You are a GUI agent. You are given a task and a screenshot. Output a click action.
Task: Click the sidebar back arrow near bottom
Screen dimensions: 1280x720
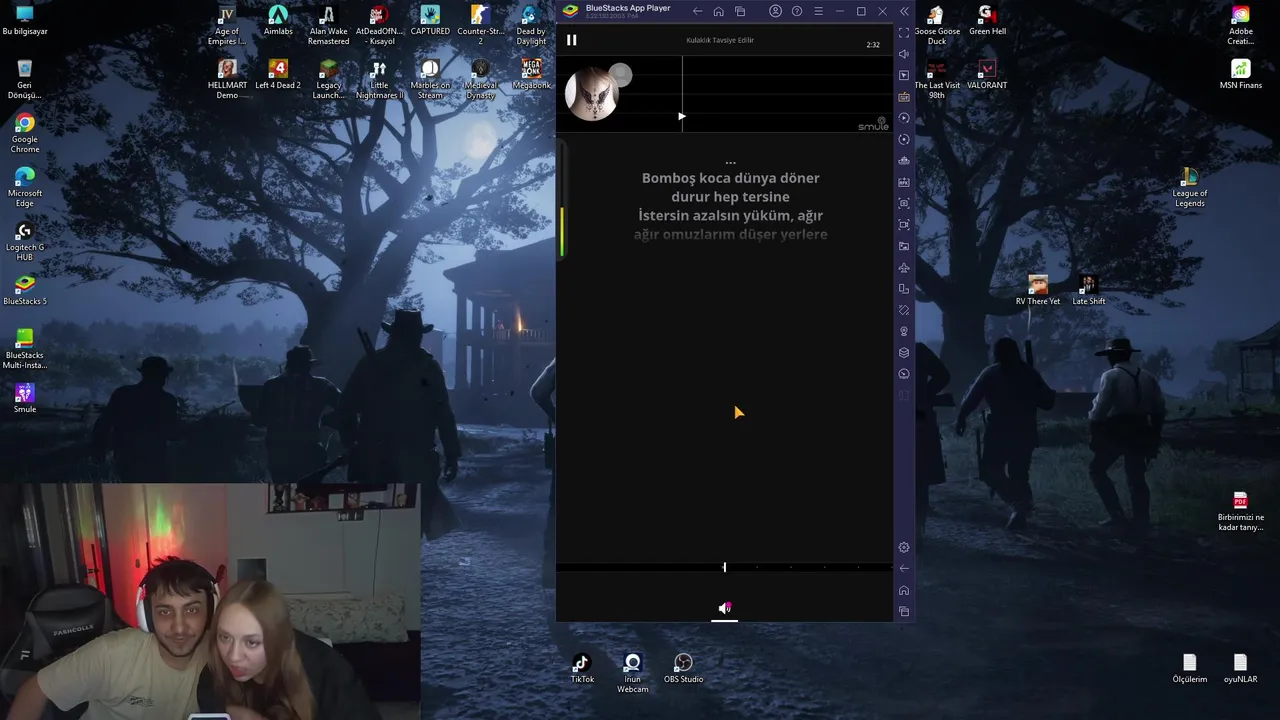click(904, 568)
